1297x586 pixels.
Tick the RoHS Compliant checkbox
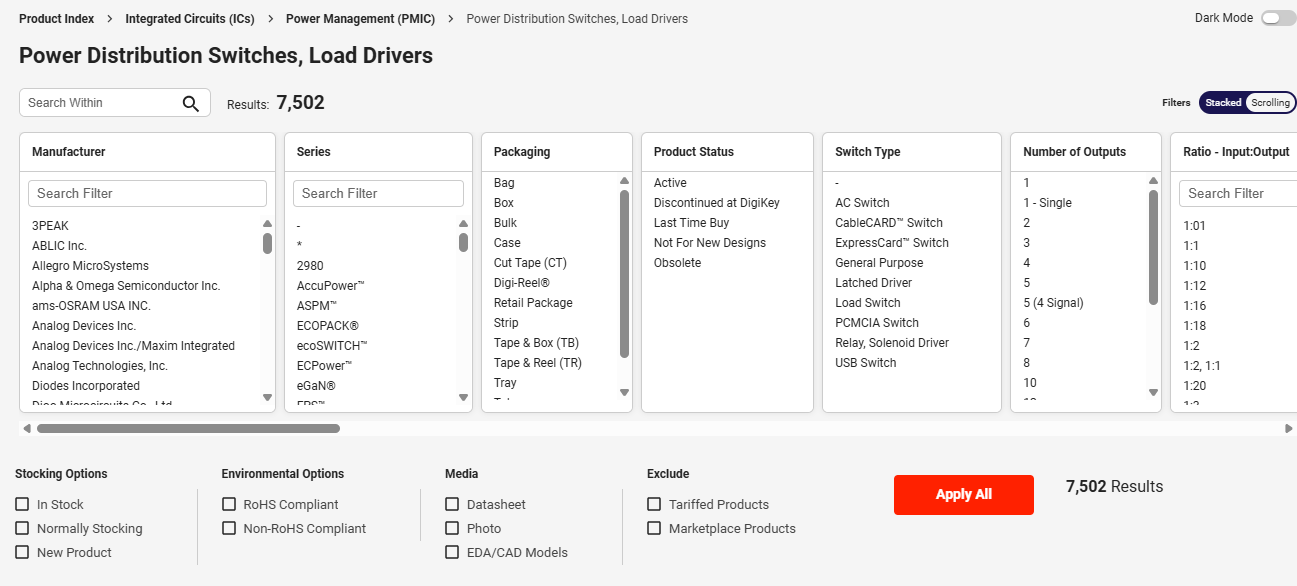click(229, 505)
